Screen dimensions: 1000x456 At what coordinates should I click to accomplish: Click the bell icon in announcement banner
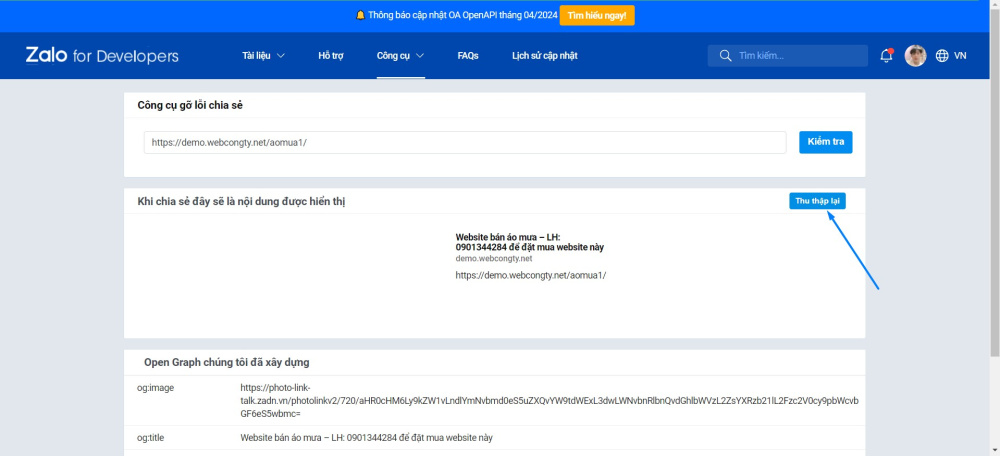tap(361, 15)
